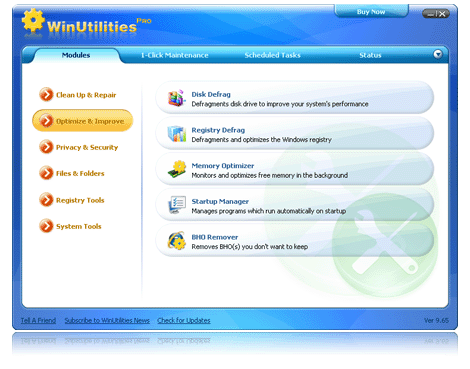This screenshot has width=470, height=369.
Task: Click the Startup Manager title
Action: coord(220,201)
